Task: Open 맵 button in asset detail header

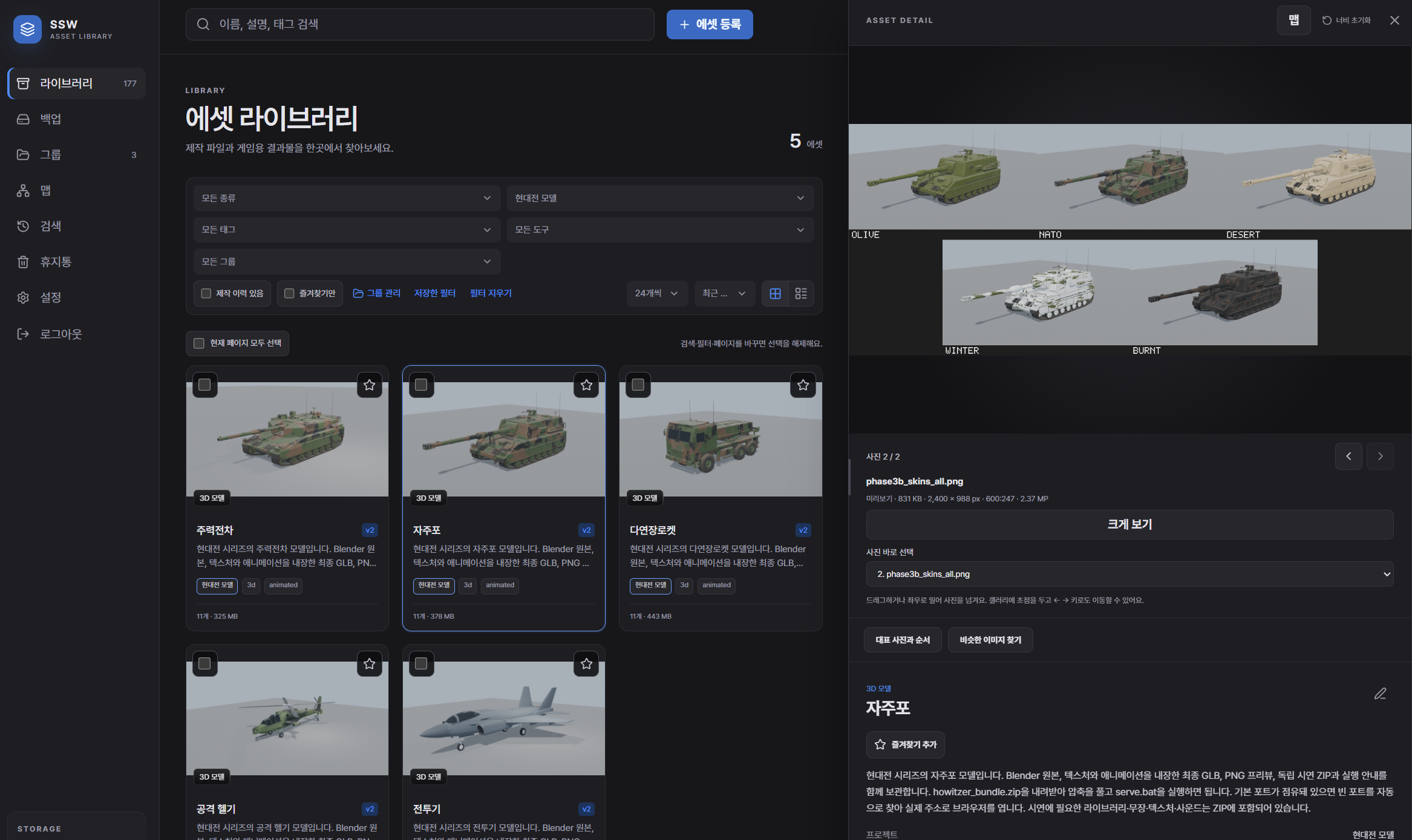Action: tap(1293, 21)
